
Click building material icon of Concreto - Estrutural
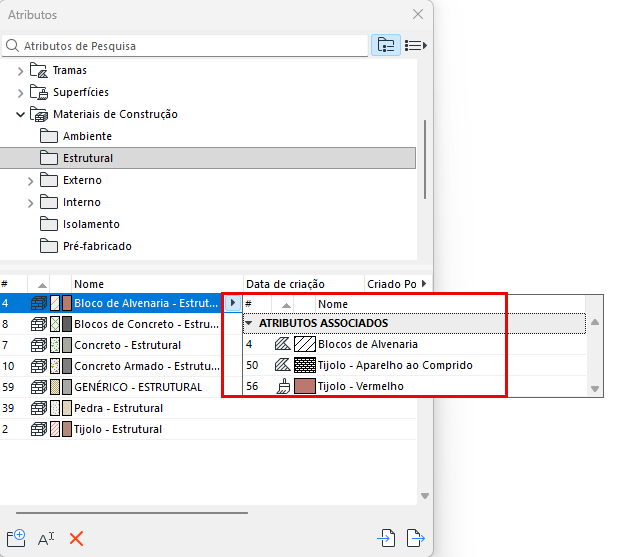pyautogui.click(x=39, y=345)
